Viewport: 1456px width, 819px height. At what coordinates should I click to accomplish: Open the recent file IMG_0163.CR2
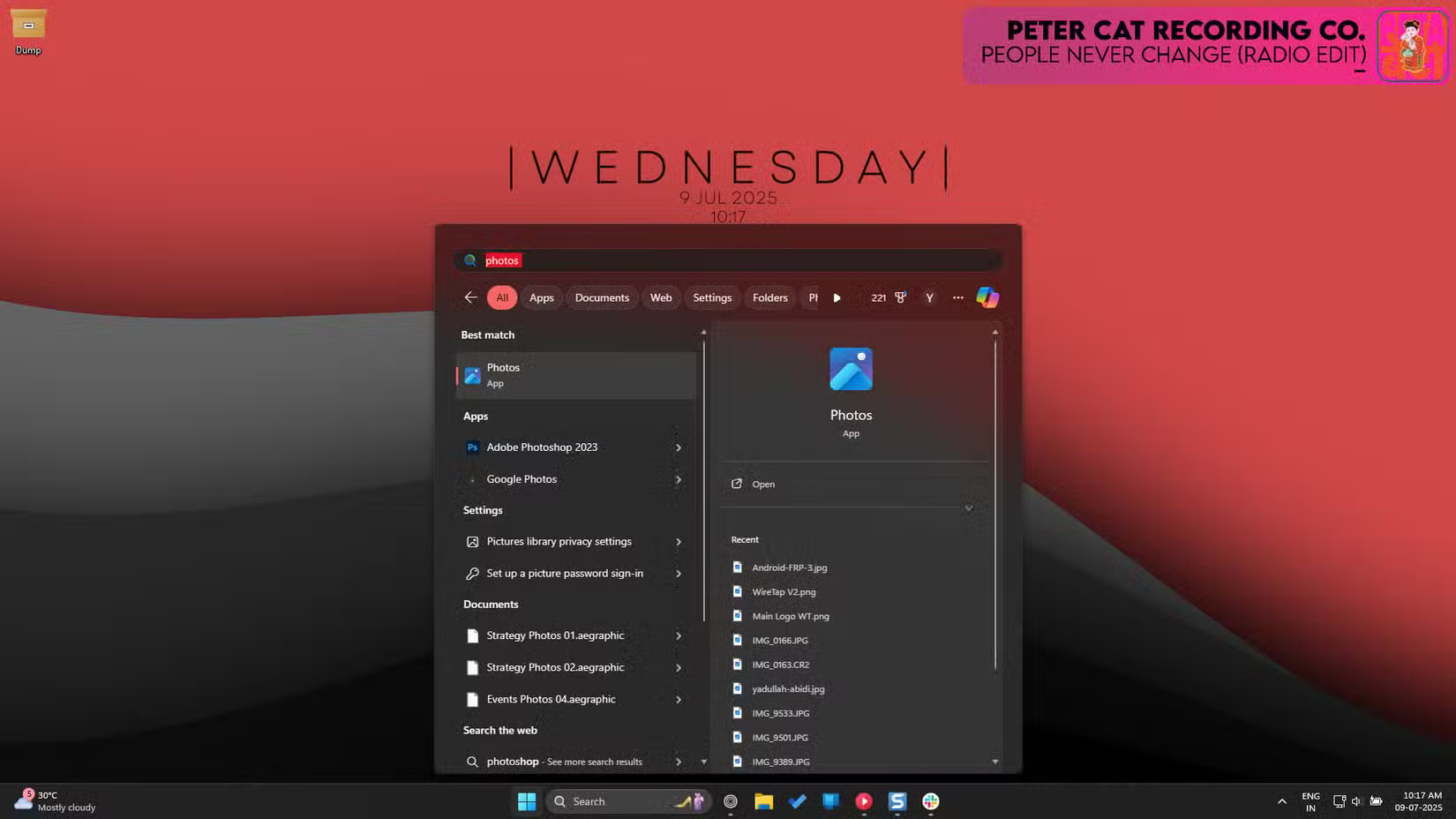point(780,664)
